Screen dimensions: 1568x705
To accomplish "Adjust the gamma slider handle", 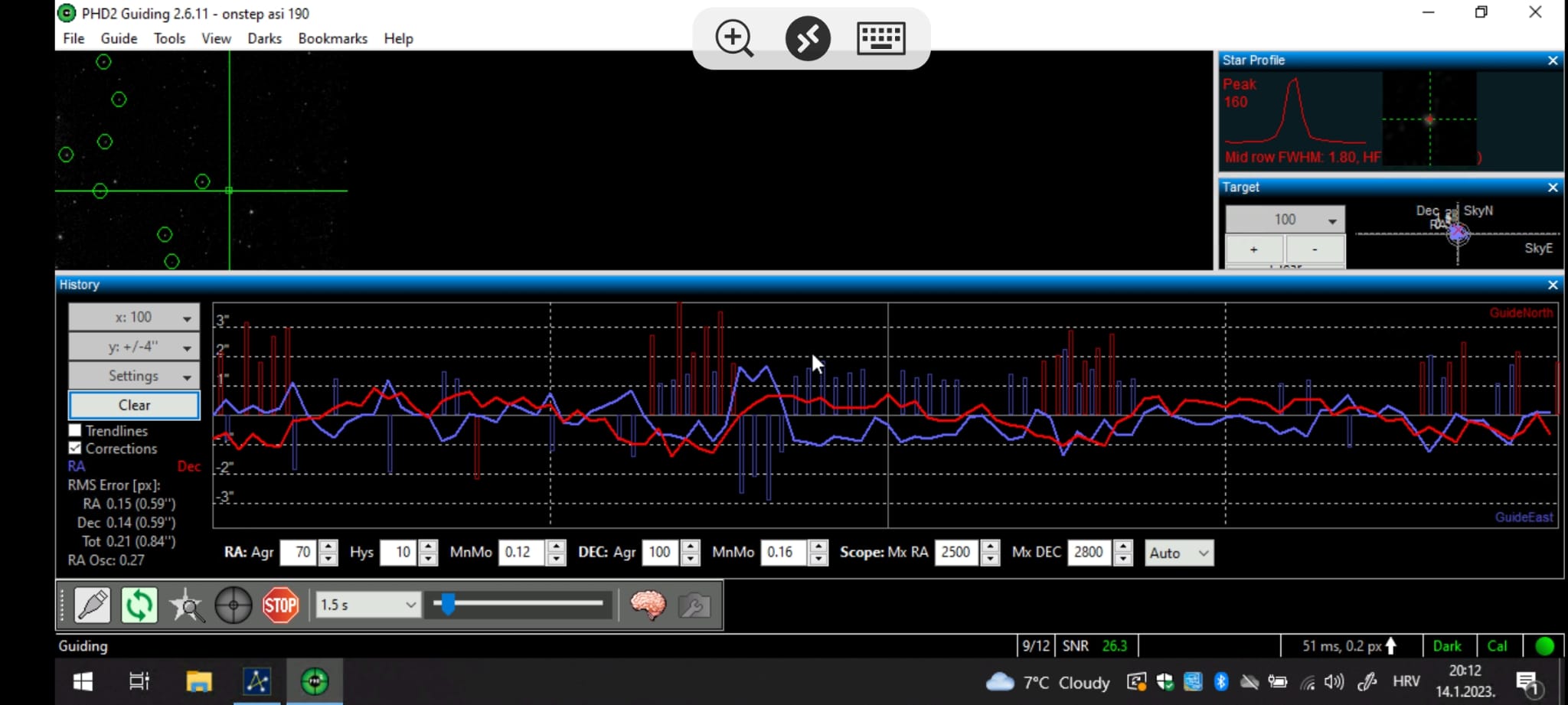I will 448,605.
